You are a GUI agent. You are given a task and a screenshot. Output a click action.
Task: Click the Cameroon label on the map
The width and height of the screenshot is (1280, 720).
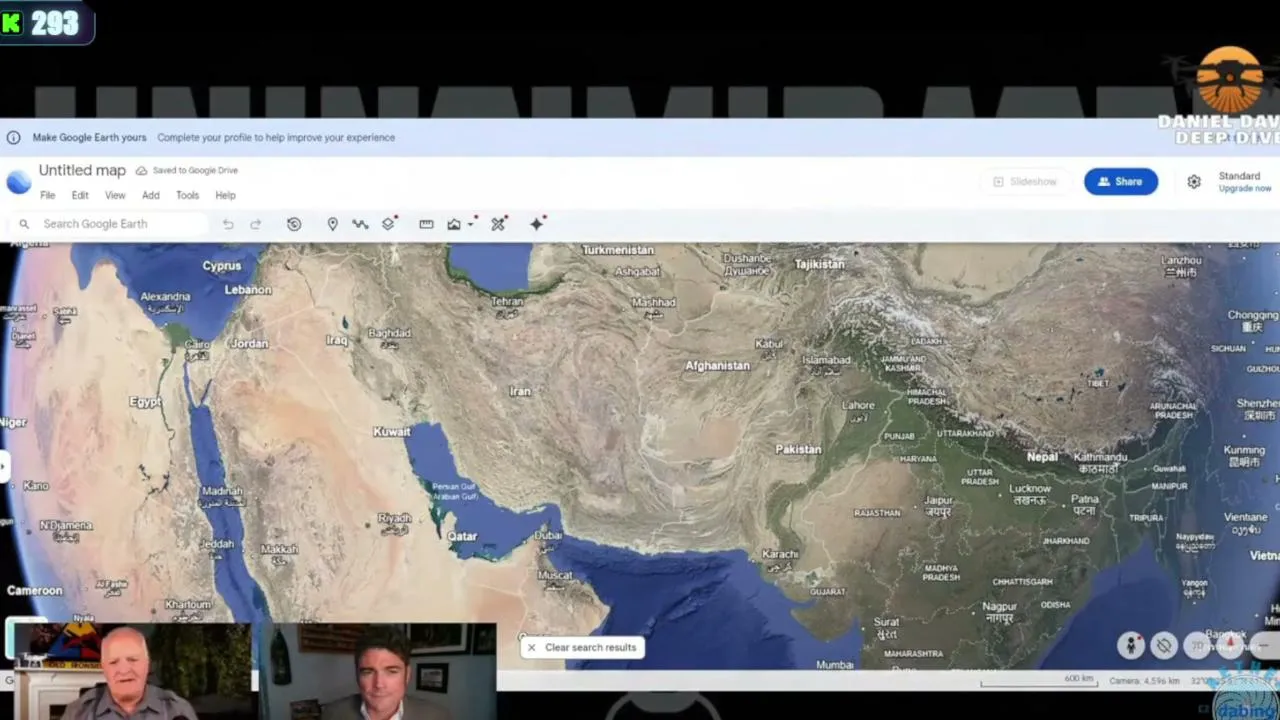[x=35, y=590]
